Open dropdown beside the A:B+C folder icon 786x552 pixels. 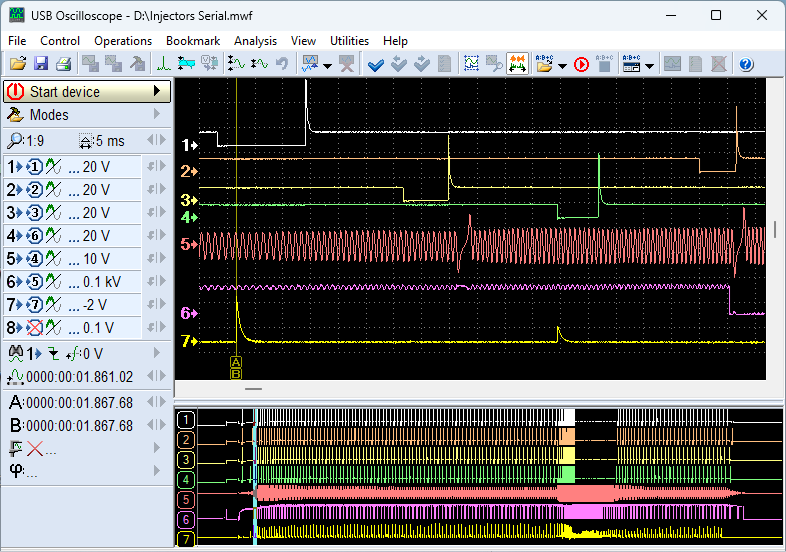click(x=562, y=66)
